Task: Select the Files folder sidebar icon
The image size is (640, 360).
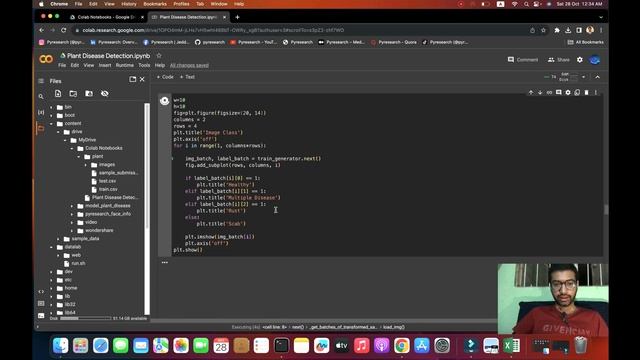Action: click(x=41, y=129)
